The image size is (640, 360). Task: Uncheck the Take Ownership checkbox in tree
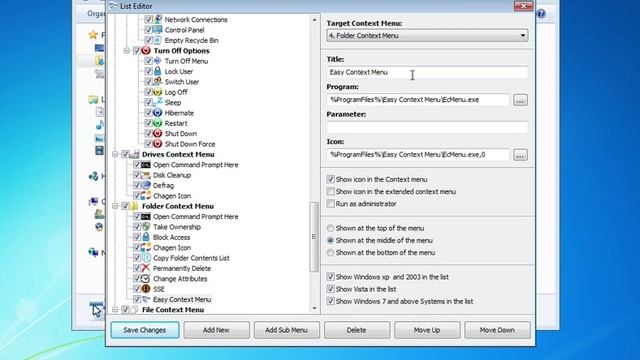tap(137, 227)
